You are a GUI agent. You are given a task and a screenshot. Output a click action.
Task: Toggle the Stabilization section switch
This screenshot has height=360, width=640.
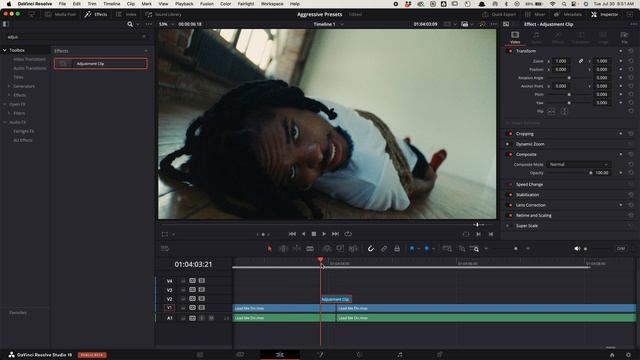[510, 195]
